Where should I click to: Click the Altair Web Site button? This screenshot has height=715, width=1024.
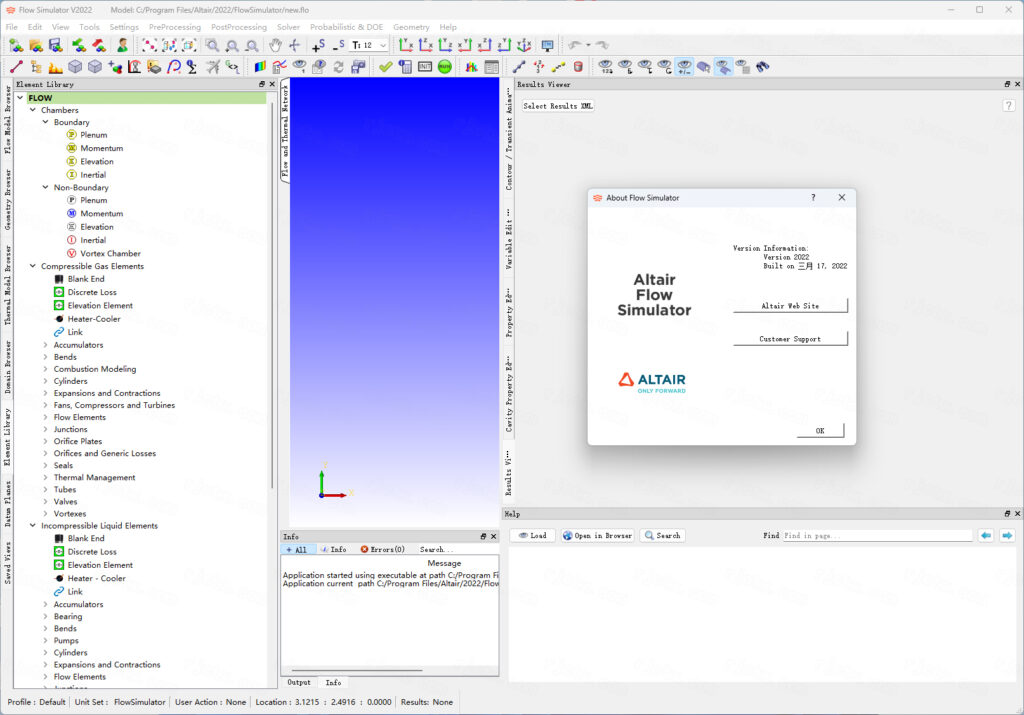[790, 306]
